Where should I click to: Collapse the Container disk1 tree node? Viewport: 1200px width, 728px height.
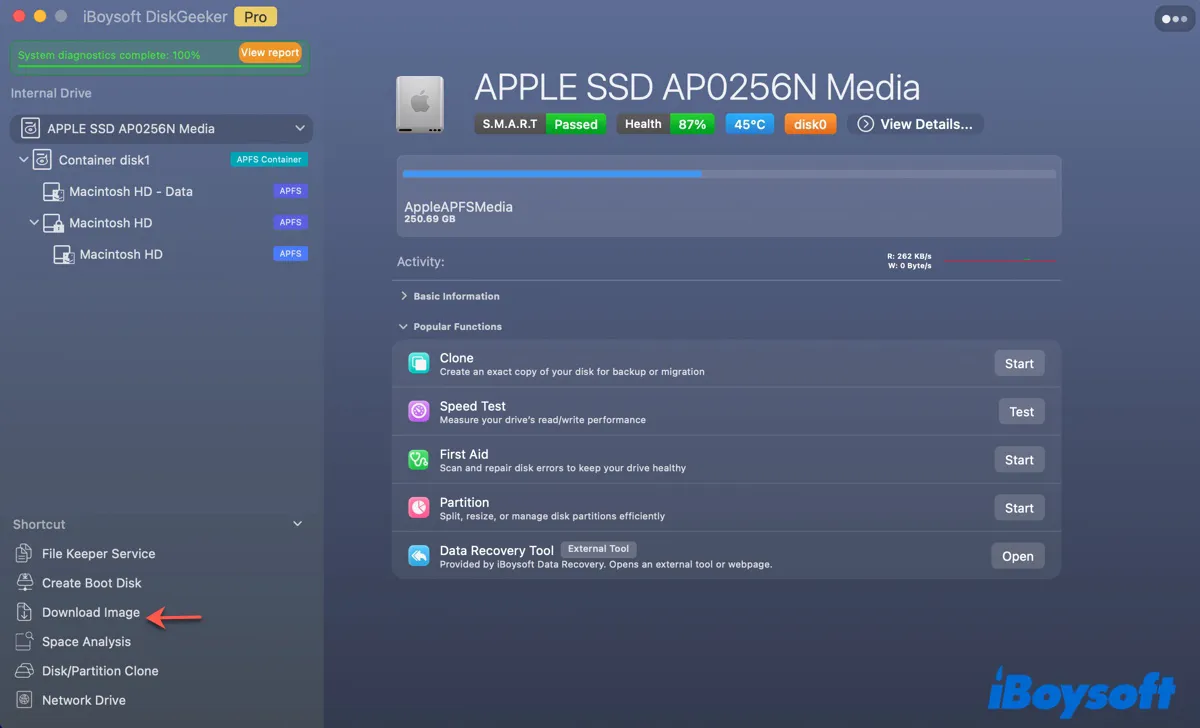(24, 159)
